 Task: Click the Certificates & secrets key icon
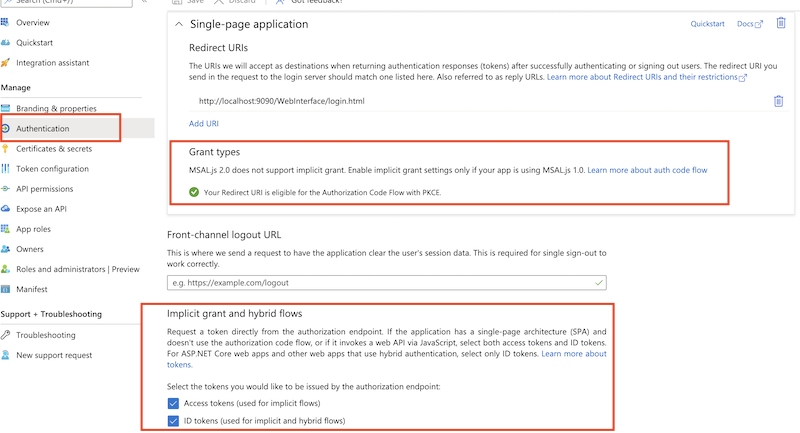[5, 148]
